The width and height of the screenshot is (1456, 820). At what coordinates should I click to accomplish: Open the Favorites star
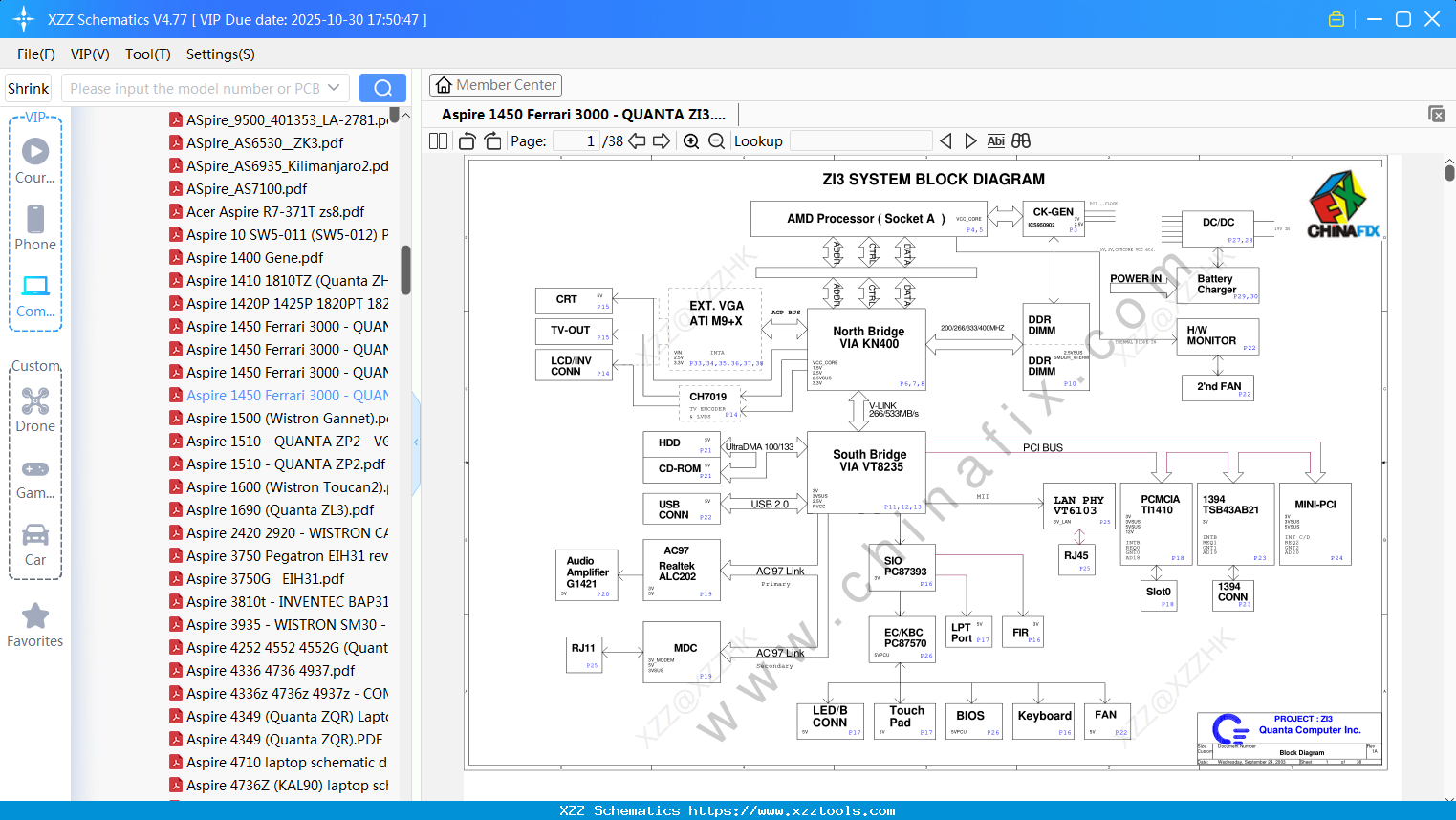point(35,625)
